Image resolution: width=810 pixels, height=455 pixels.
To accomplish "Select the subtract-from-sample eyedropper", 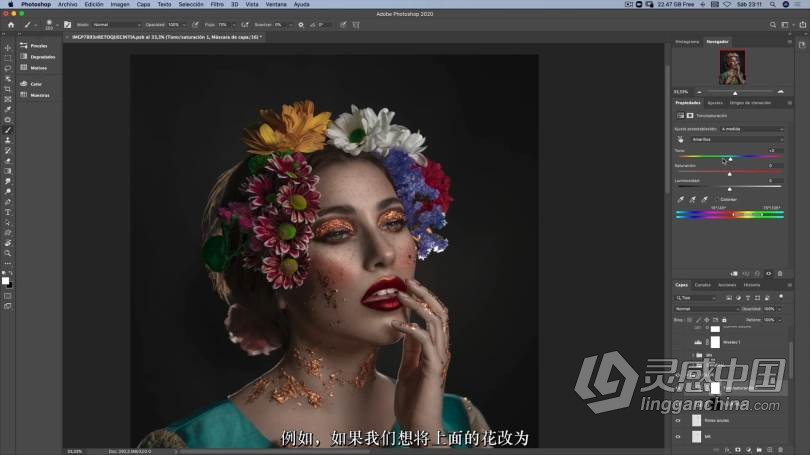I will (704, 199).
